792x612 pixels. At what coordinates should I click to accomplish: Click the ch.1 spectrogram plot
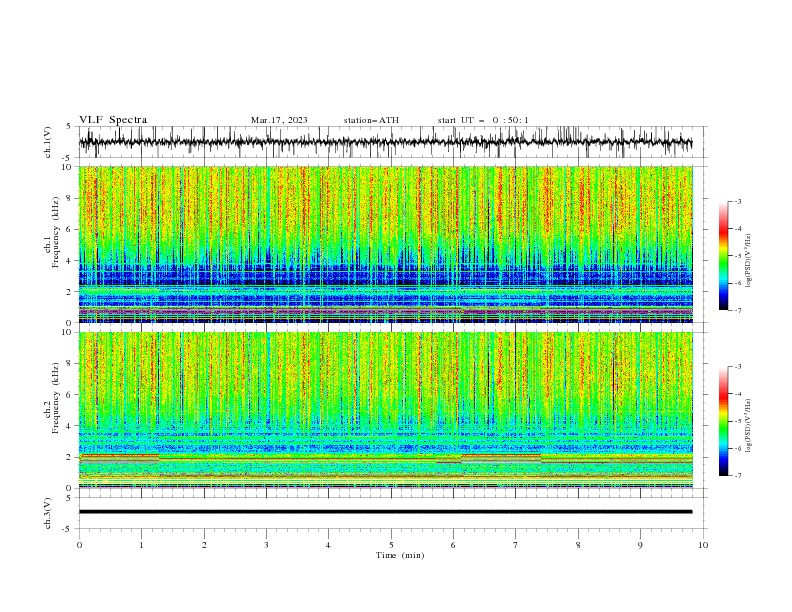(385, 244)
